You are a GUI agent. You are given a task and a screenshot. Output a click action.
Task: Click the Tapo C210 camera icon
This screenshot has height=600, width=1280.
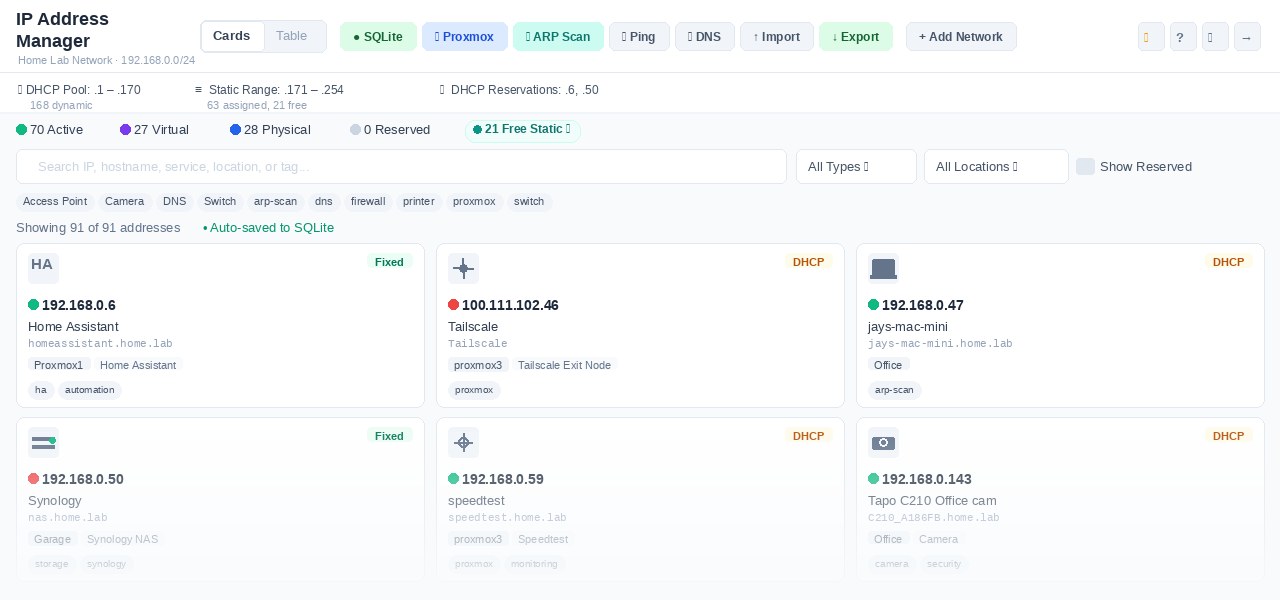point(883,442)
